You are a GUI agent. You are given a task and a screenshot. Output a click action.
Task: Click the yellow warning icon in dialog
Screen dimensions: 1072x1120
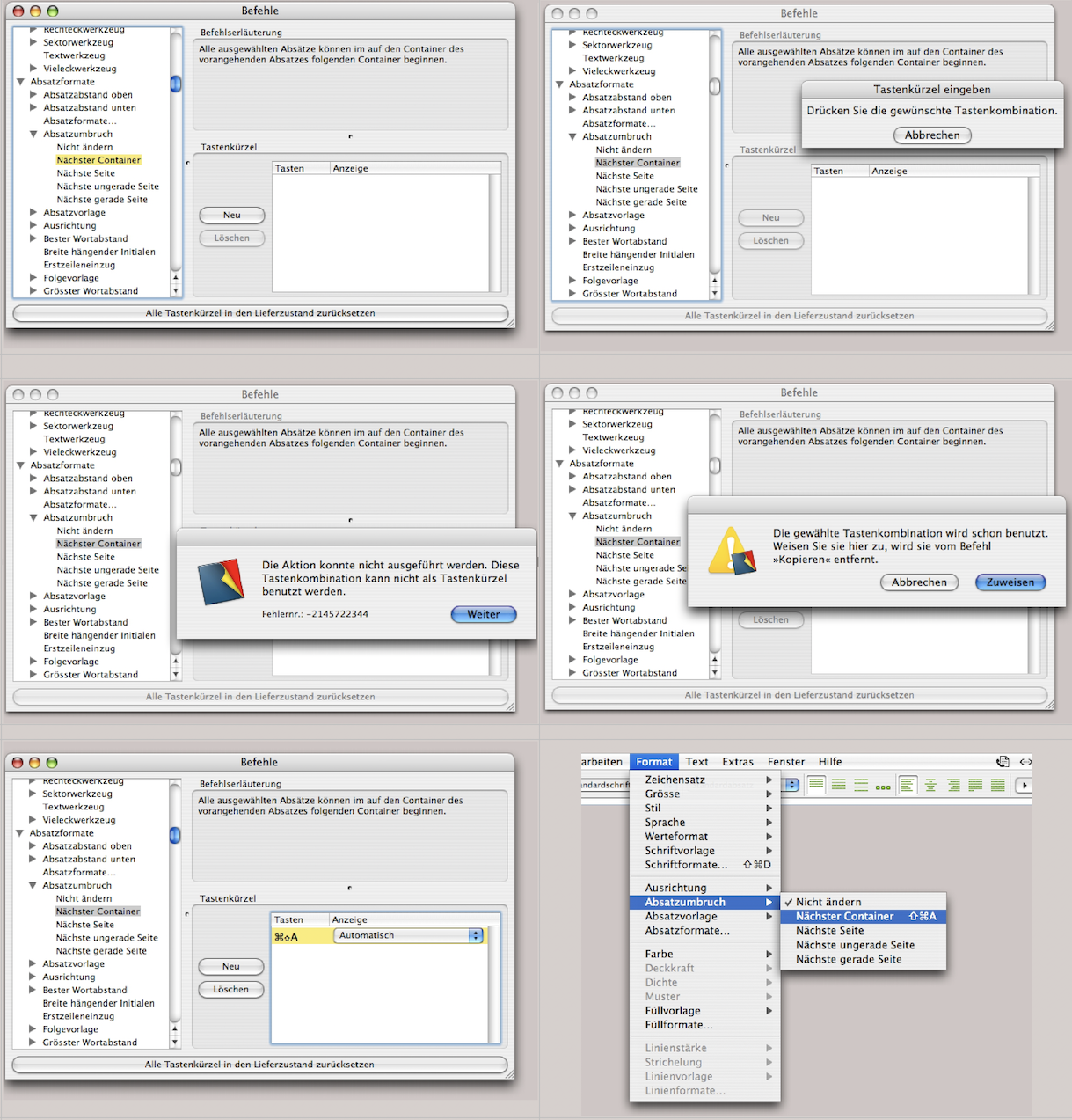(732, 552)
